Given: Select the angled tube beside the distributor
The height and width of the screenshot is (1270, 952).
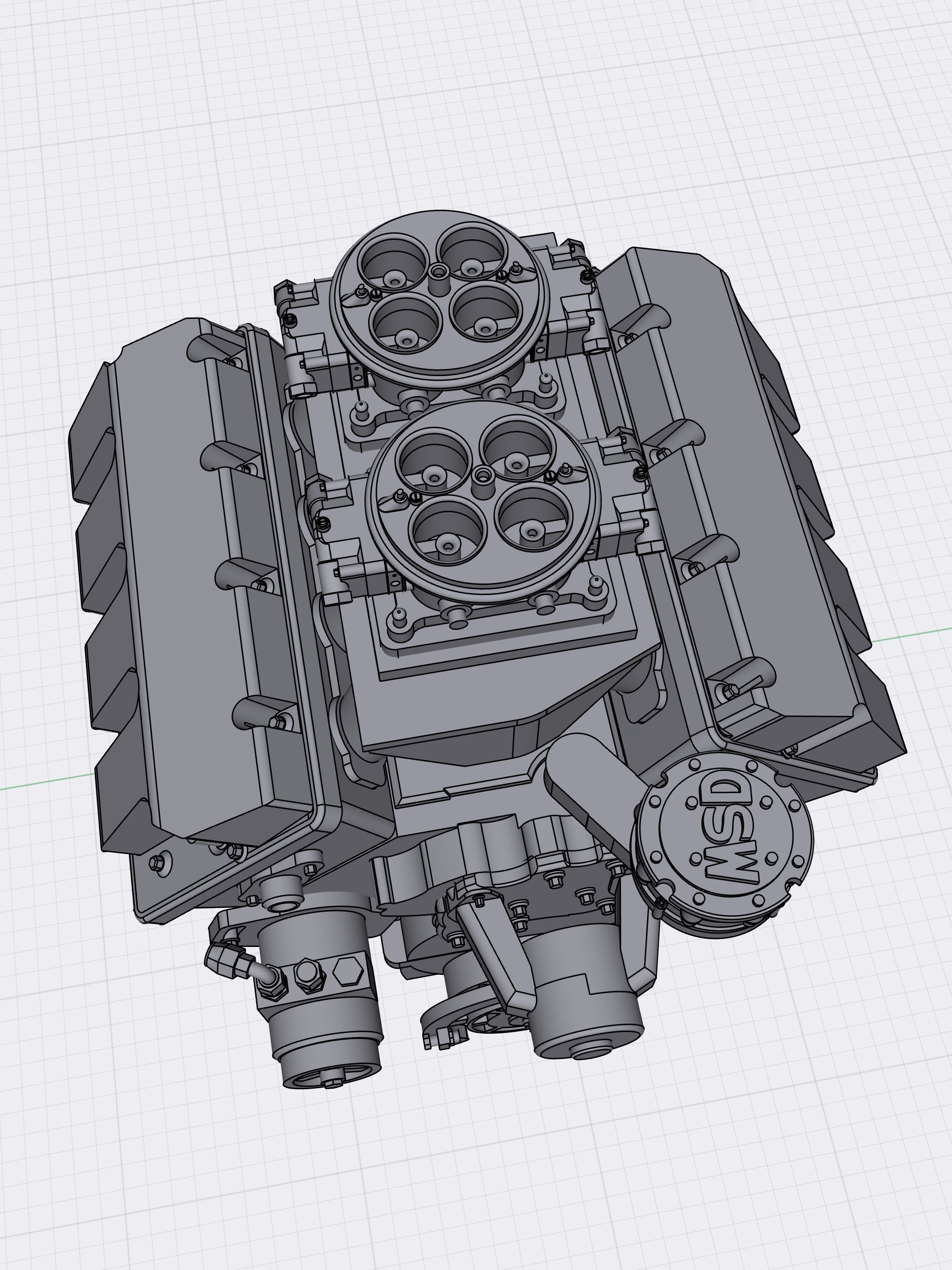Looking at the screenshot, I should [x=597, y=787].
